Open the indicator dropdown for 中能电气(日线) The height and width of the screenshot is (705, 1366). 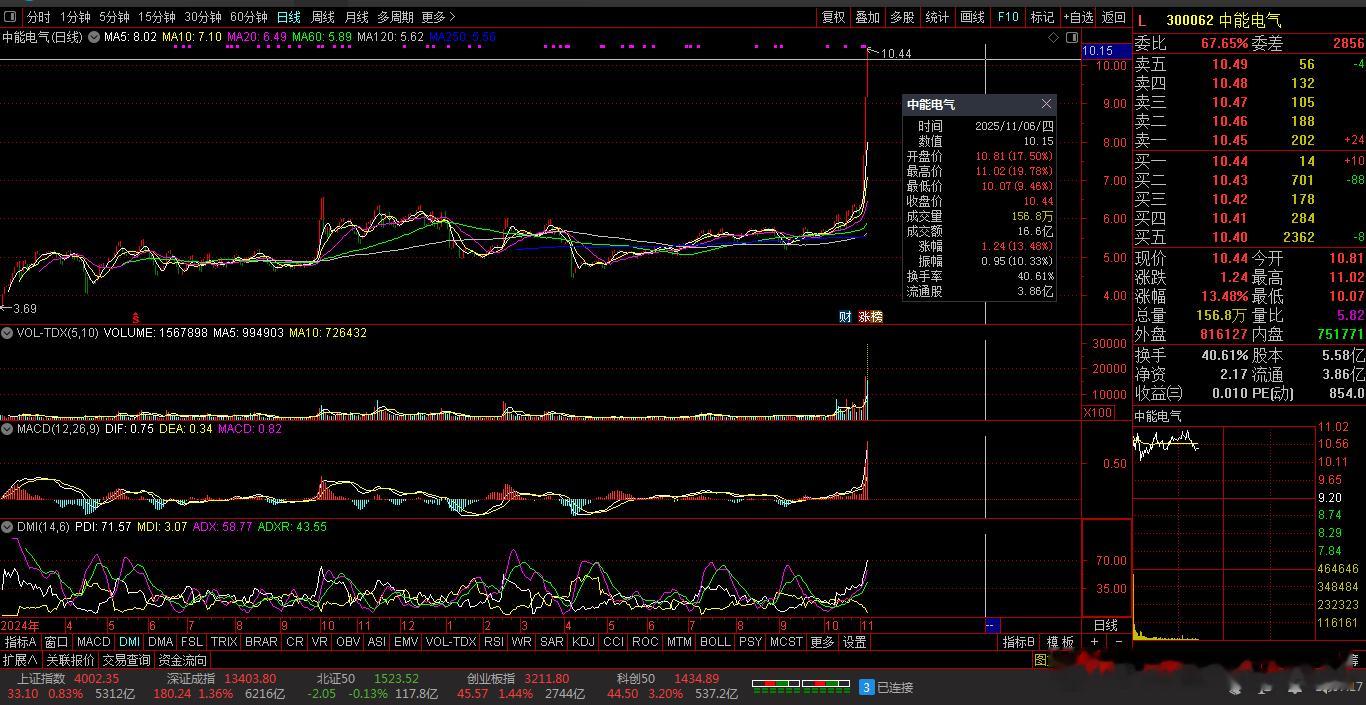[x=94, y=37]
